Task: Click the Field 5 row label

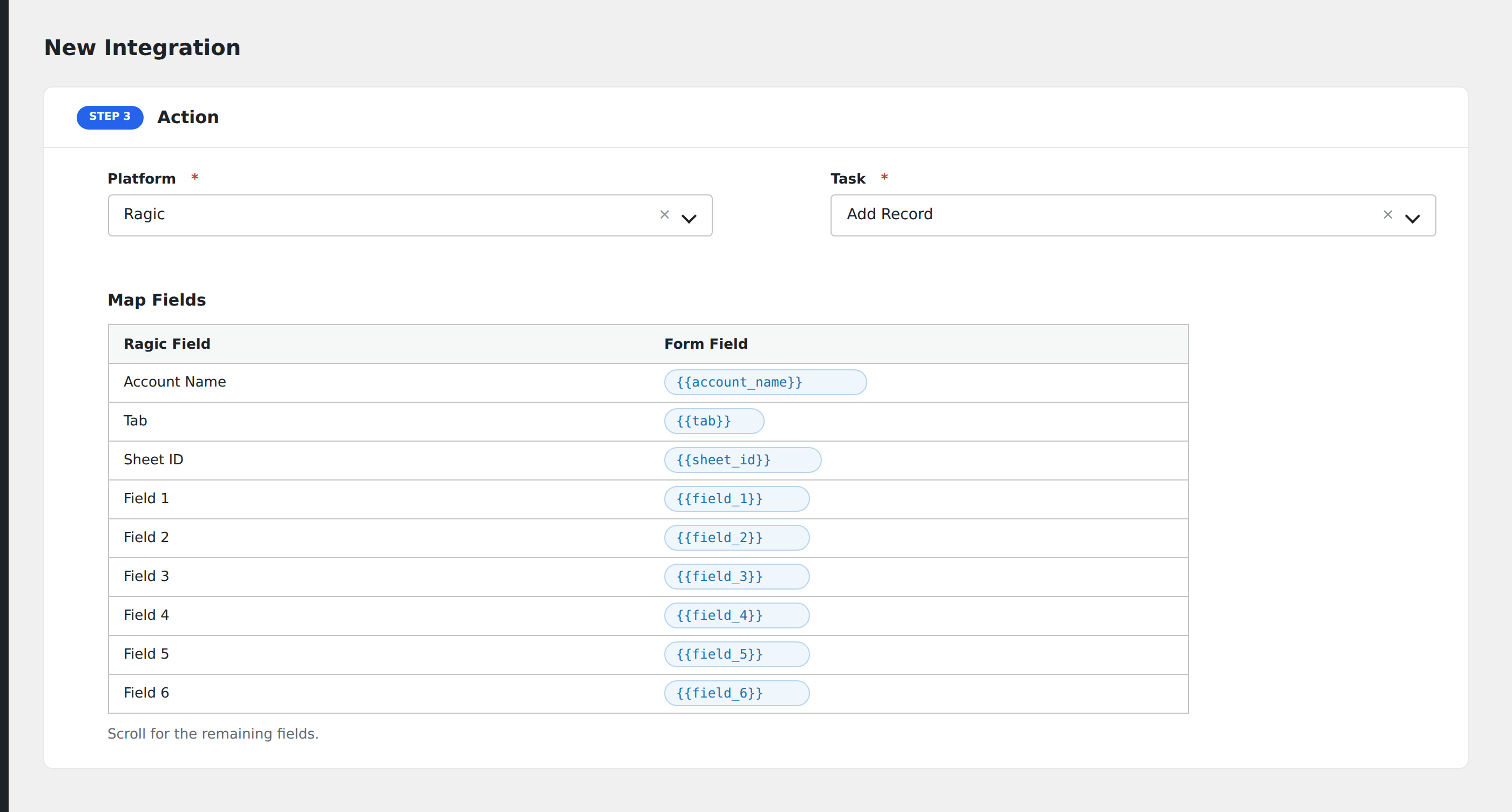Action: click(x=146, y=653)
